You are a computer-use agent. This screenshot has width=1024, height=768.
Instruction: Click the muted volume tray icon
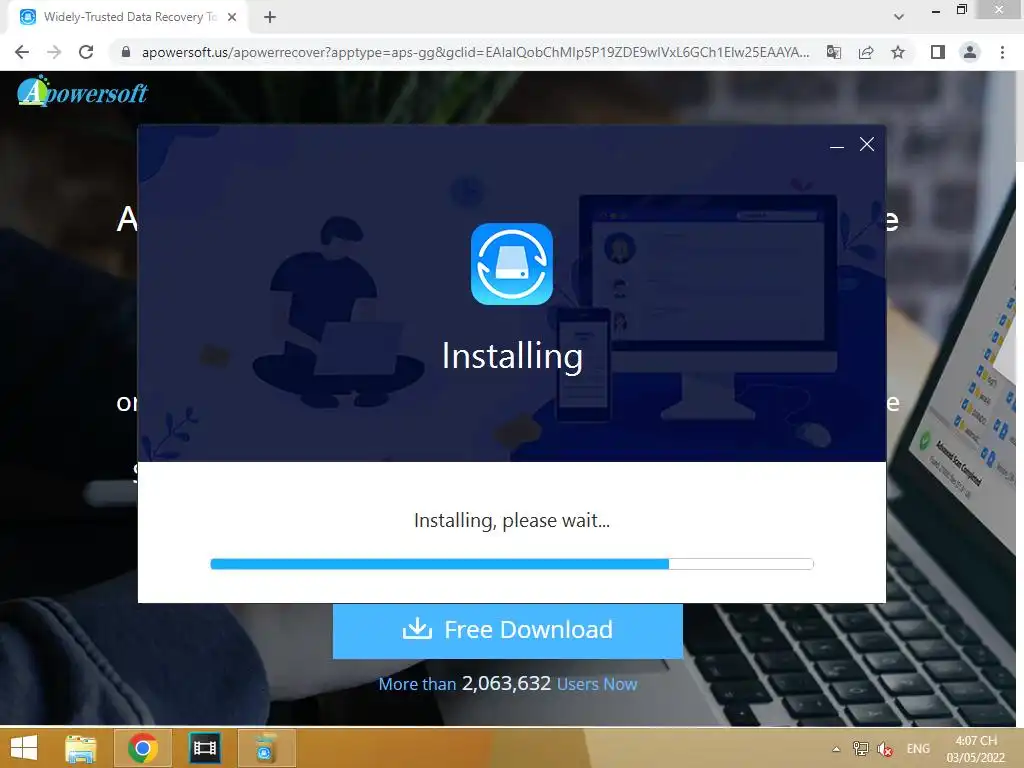point(885,749)
